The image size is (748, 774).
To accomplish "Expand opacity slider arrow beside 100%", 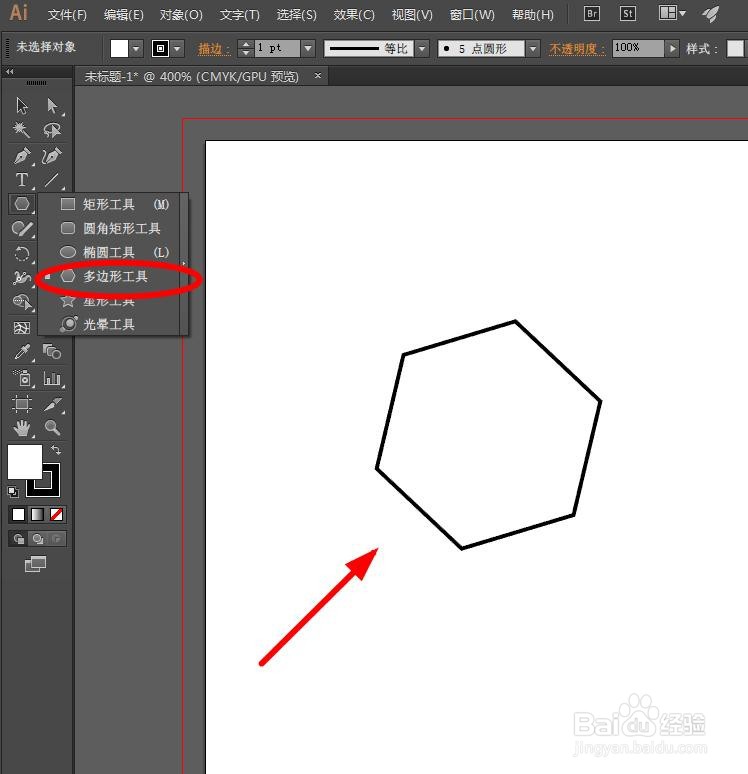I will tap(672, 48).
